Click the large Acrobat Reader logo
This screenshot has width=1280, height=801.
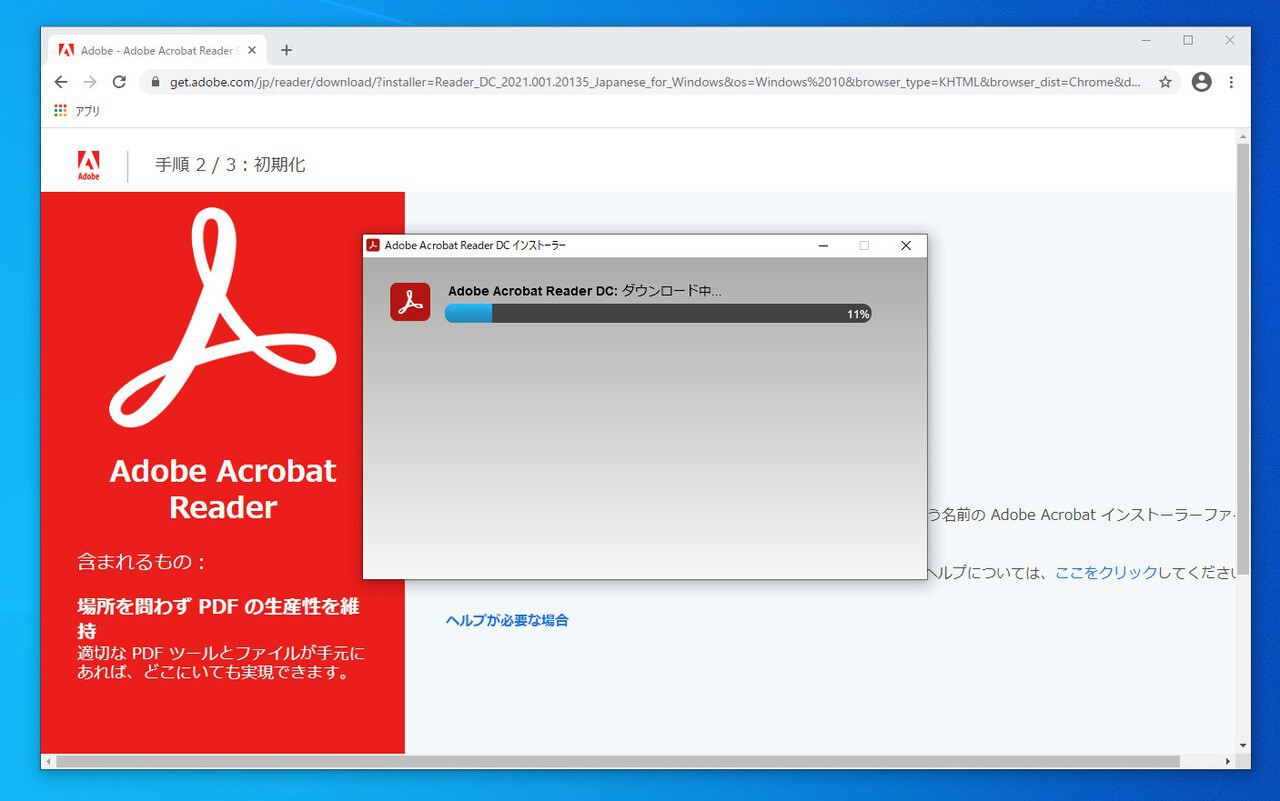[223, 318]
